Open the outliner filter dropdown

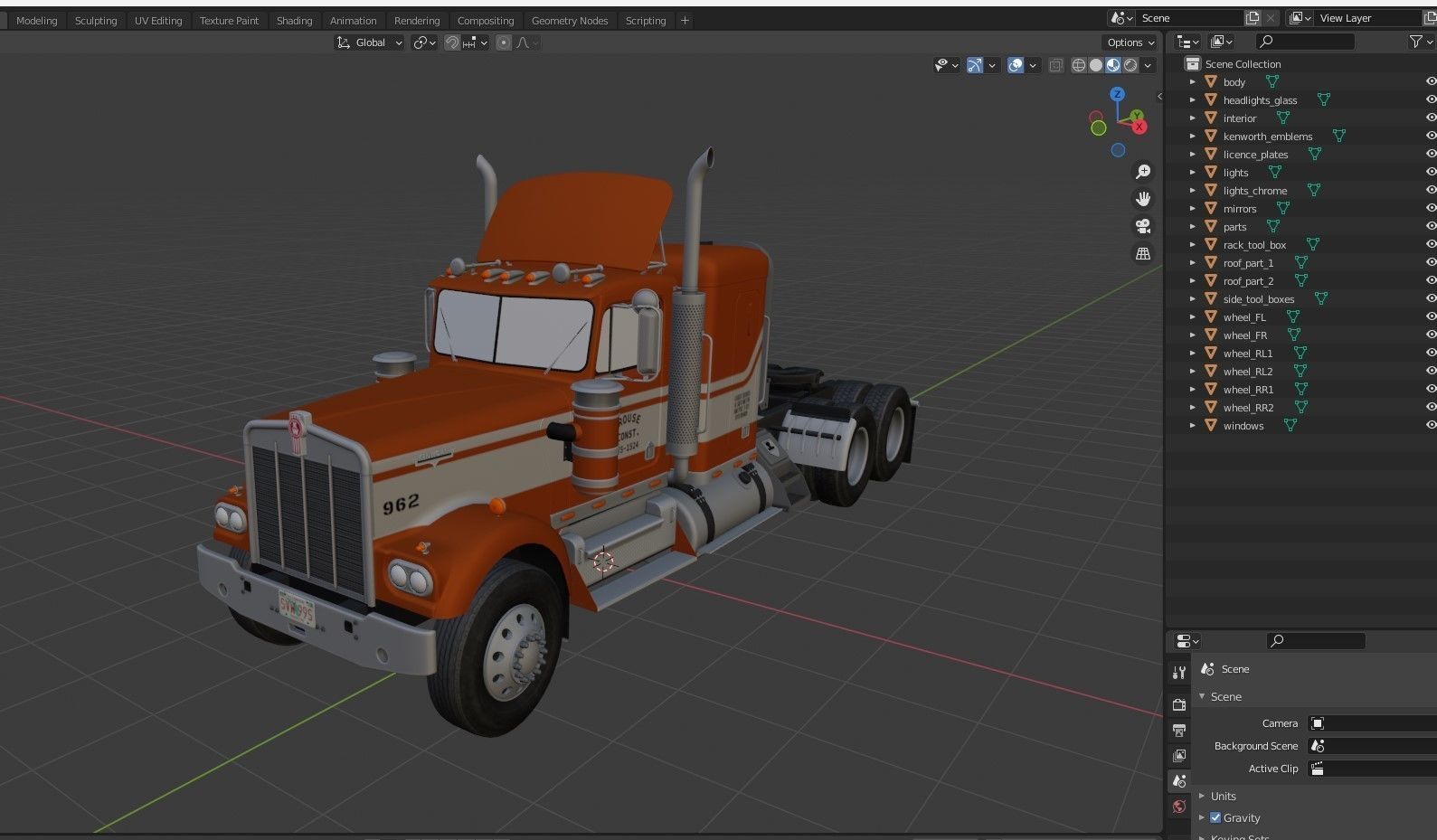[x=1422, y=42]
